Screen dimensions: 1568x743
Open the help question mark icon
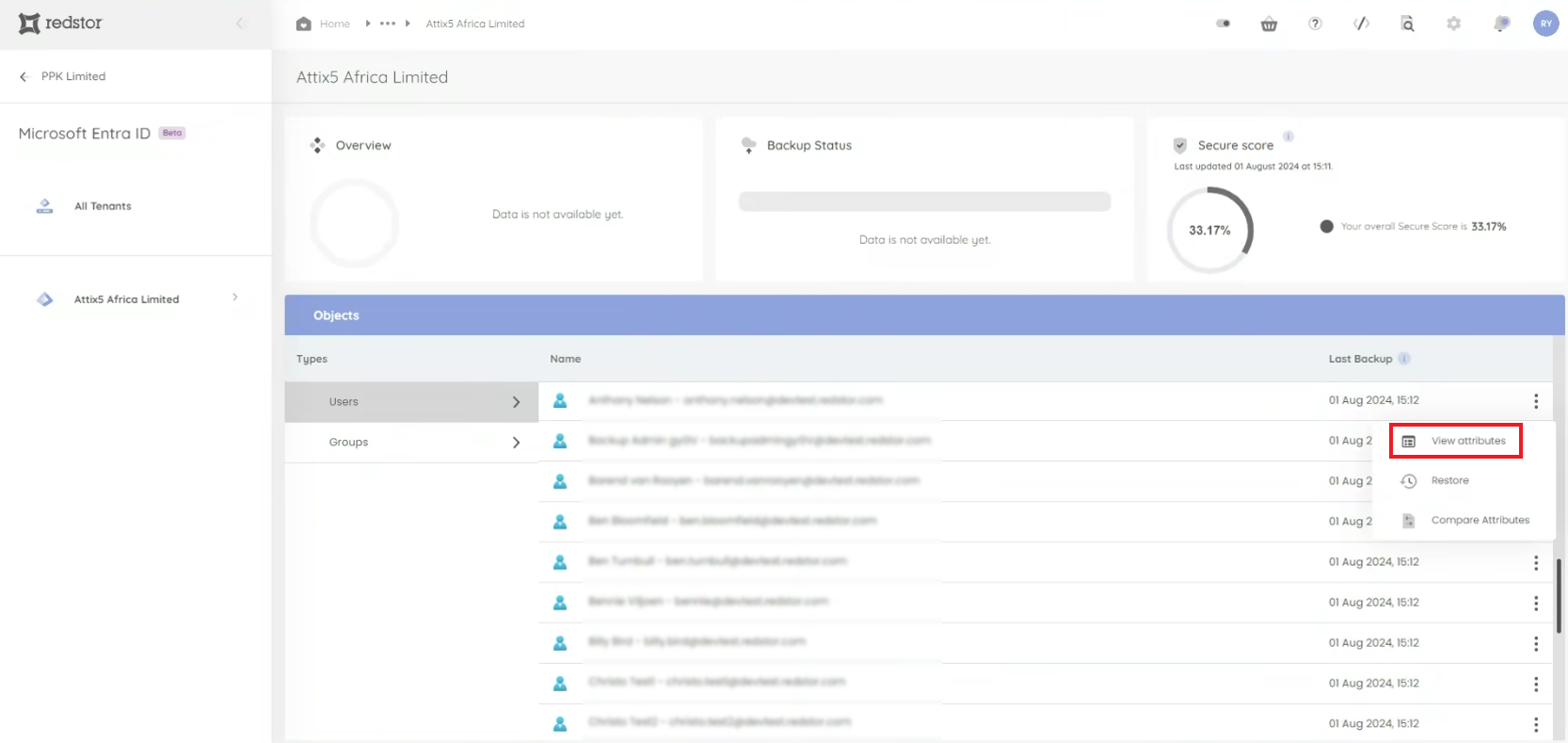tap(1315, 24)
